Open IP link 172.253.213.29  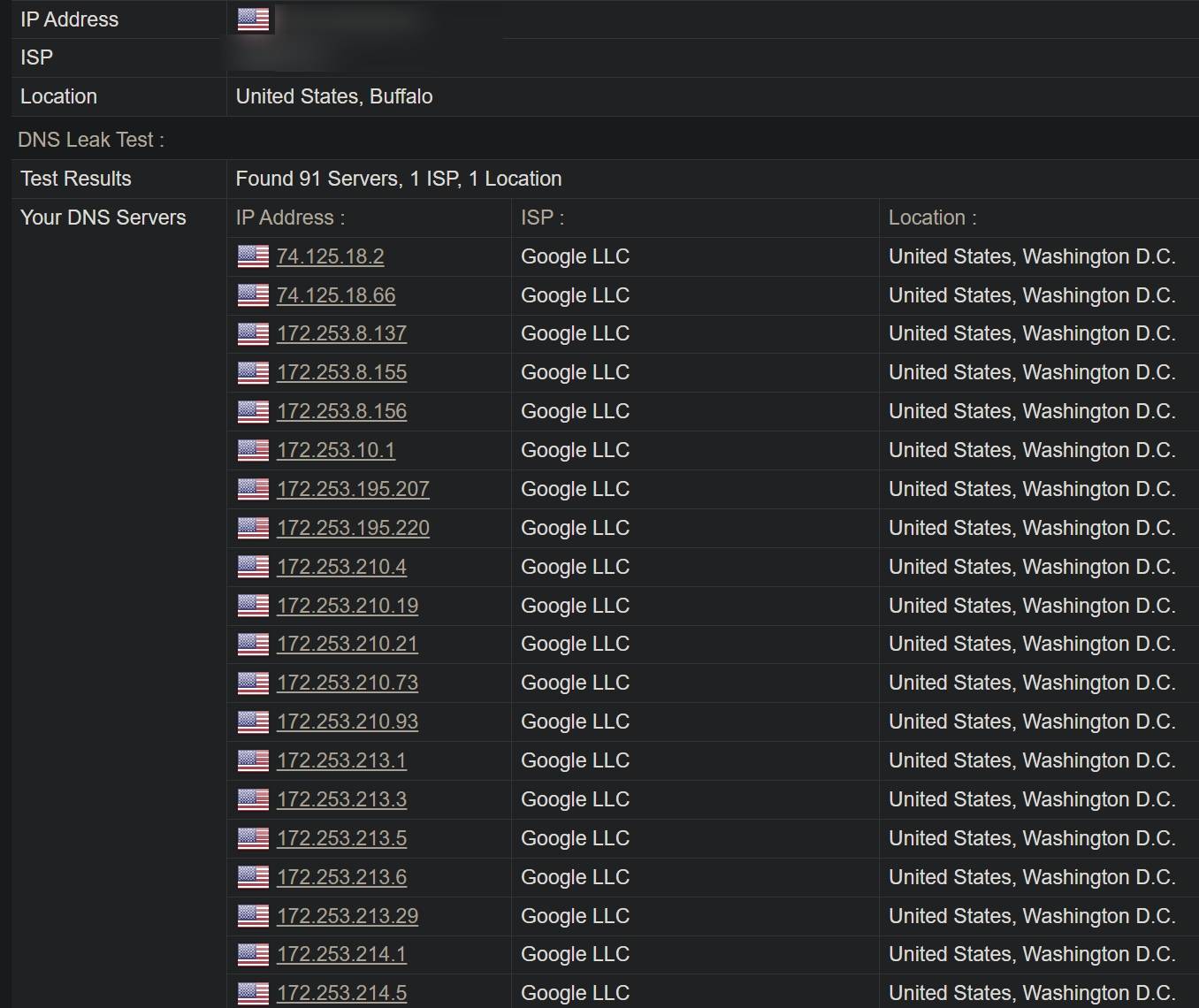click(x=347, y=916)
